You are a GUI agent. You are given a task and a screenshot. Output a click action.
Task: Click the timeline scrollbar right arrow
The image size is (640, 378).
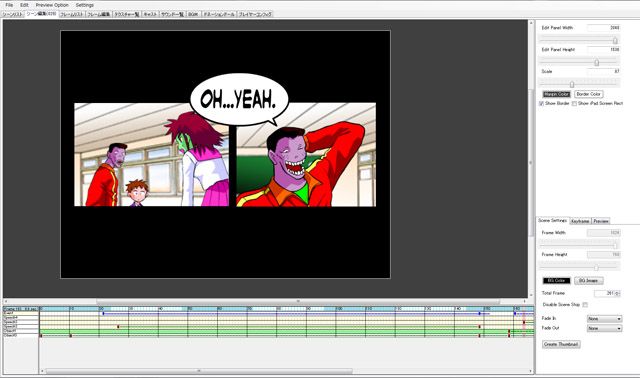531,371
